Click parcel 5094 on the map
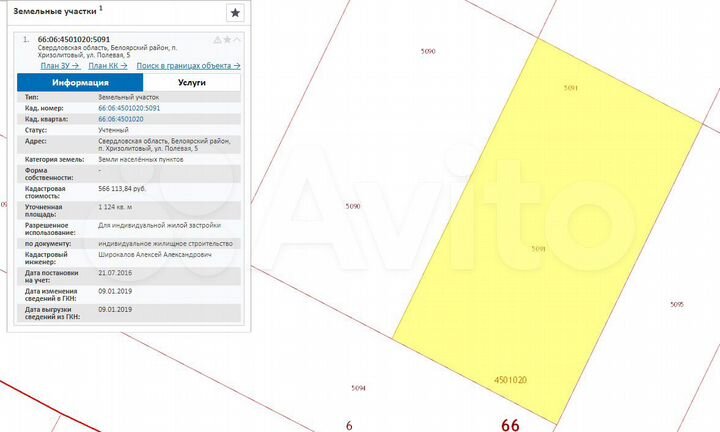The width and height of the screenshot is (720, 432). (x=359, y=388)
